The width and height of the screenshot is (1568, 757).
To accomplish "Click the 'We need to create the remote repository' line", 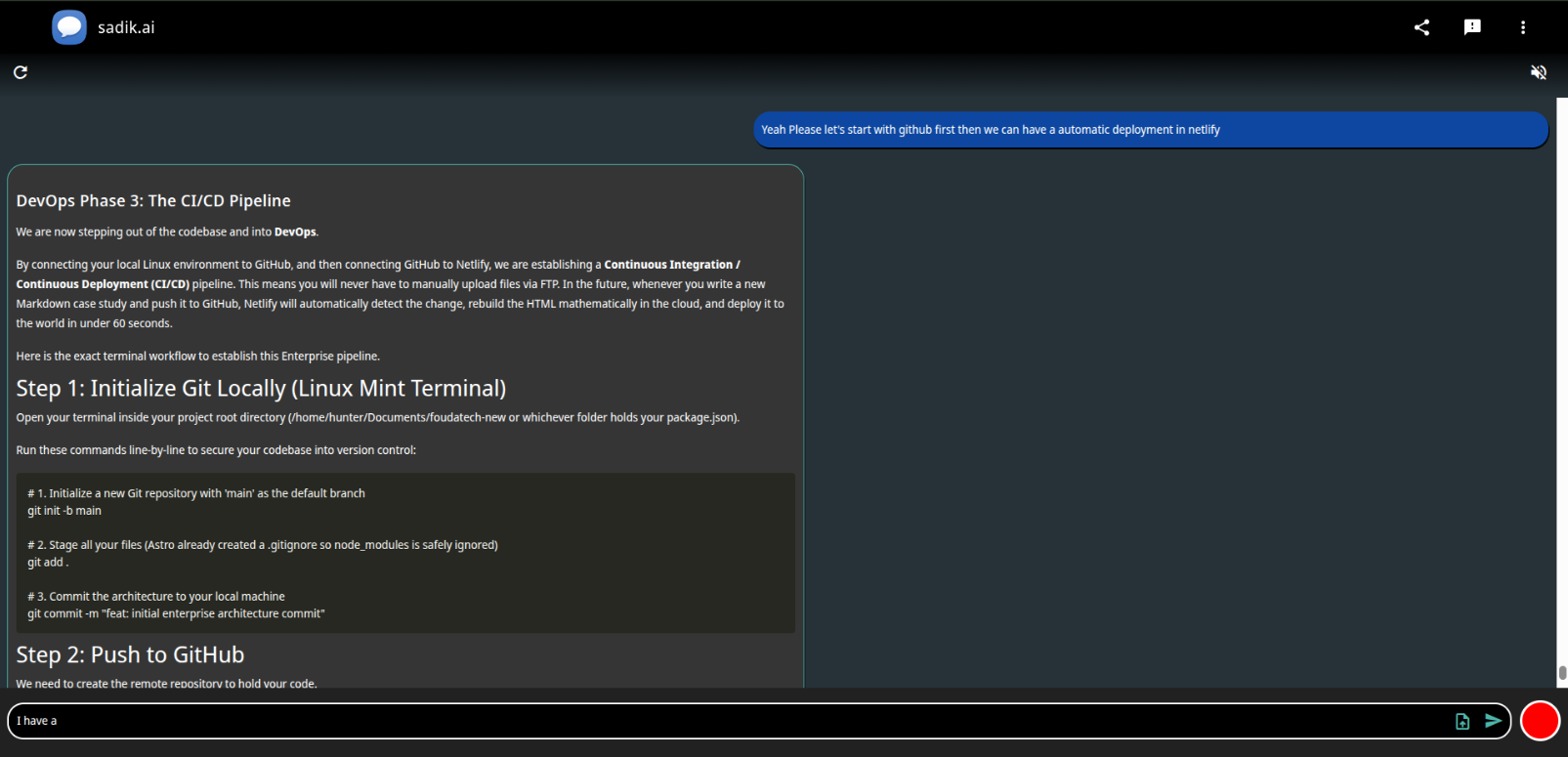I will point(166,683).
